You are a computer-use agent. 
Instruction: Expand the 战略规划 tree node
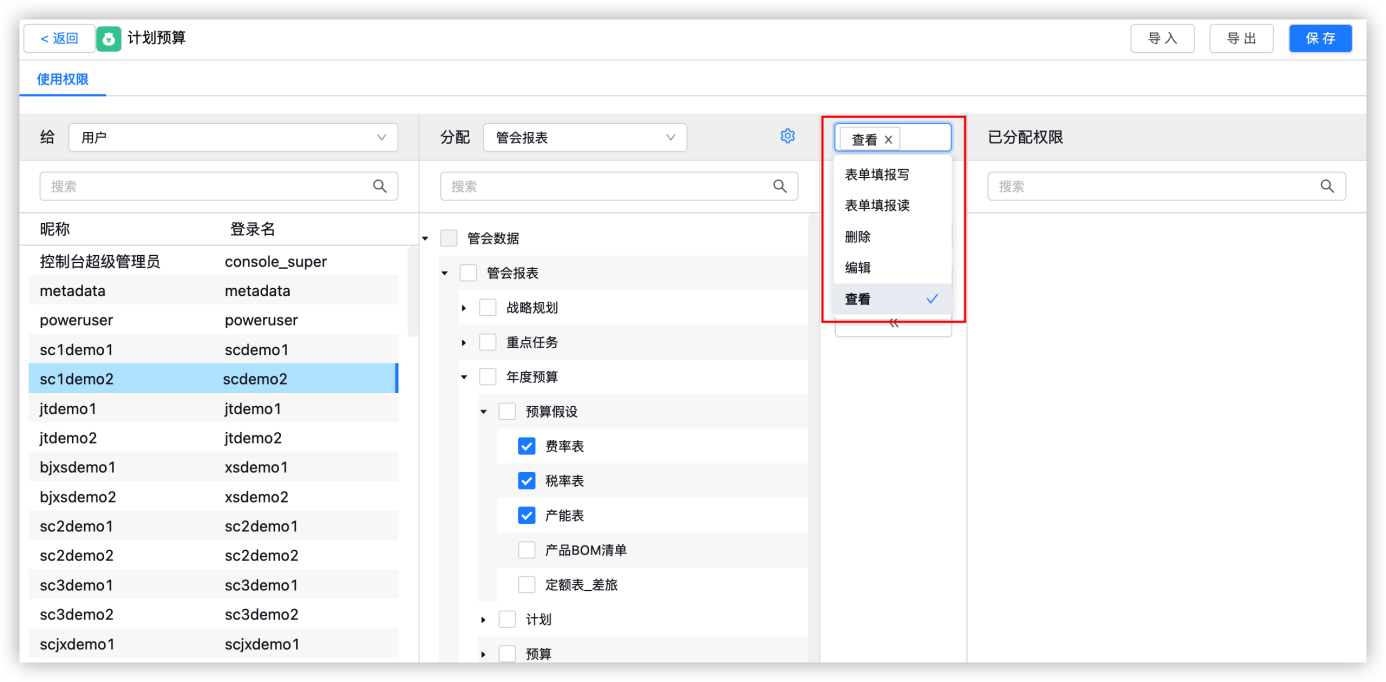coord(464,306)
